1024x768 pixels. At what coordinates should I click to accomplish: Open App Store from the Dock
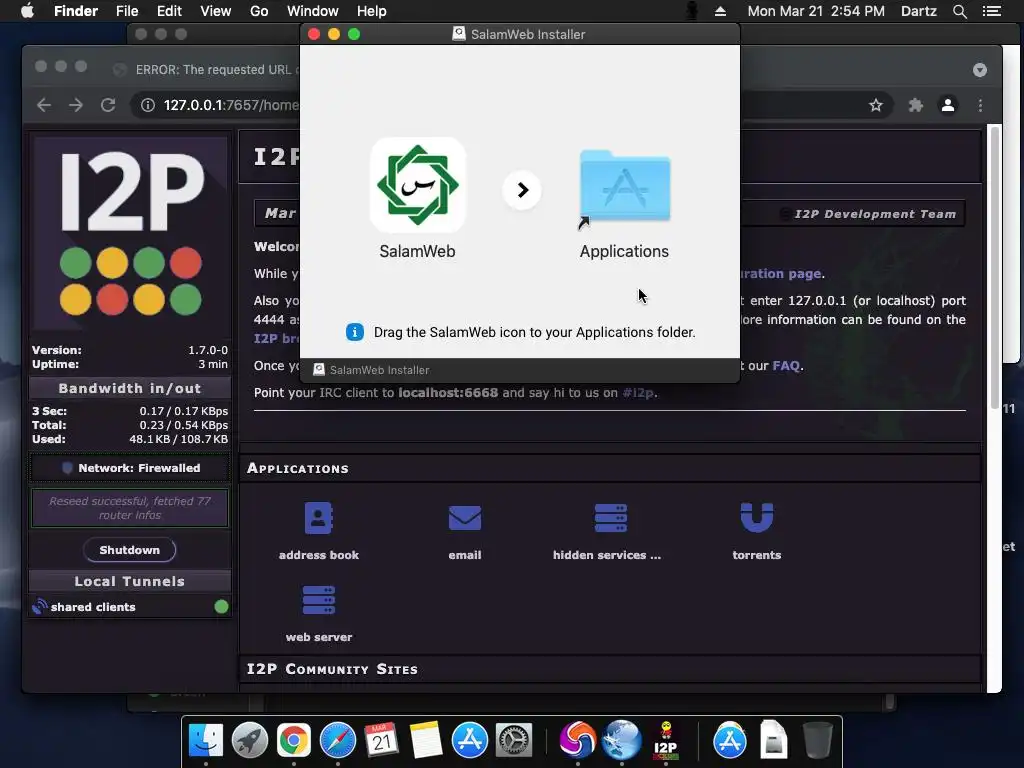click(470, 740)
